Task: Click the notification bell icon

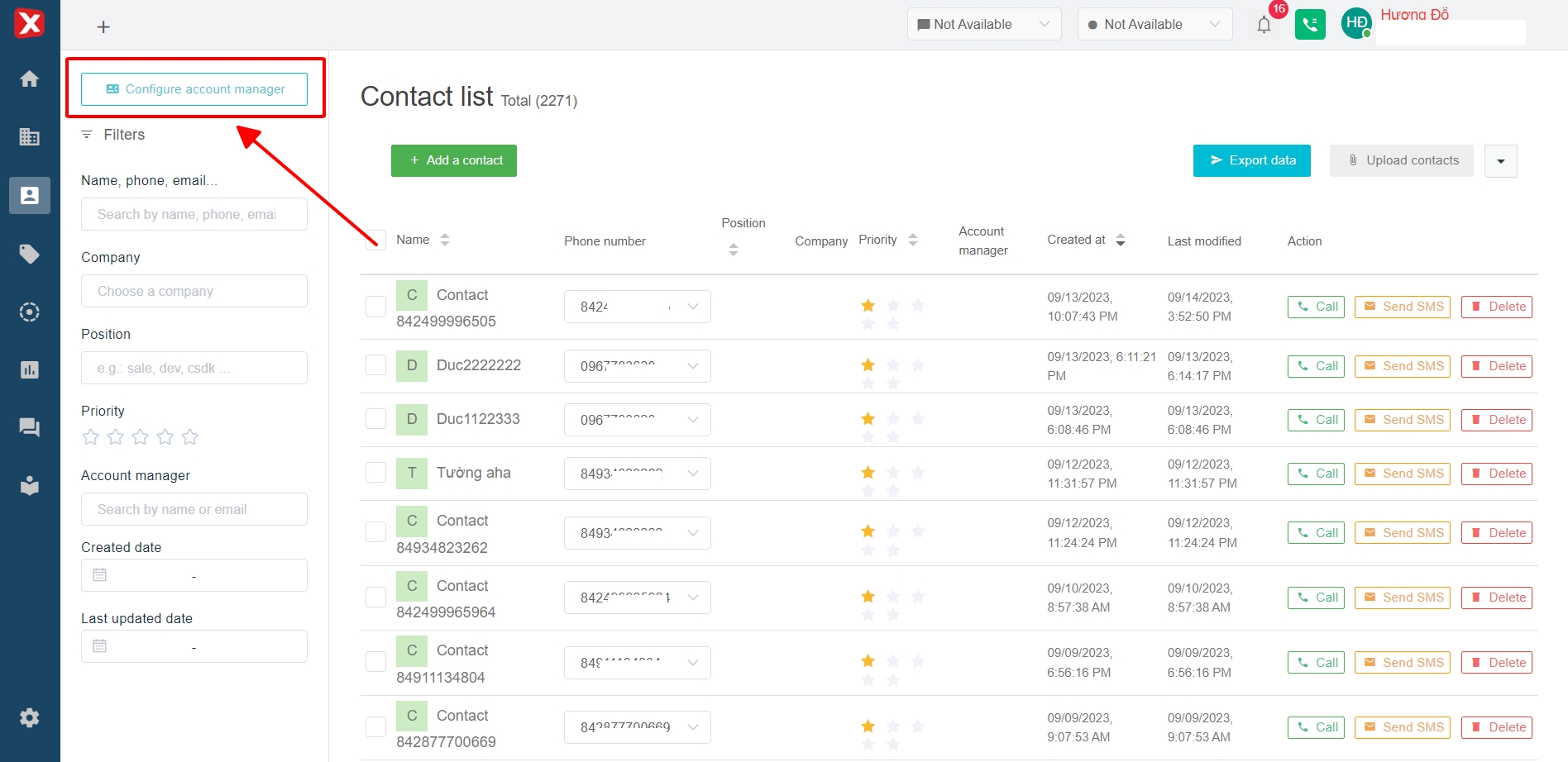Action: [1264, 25]
